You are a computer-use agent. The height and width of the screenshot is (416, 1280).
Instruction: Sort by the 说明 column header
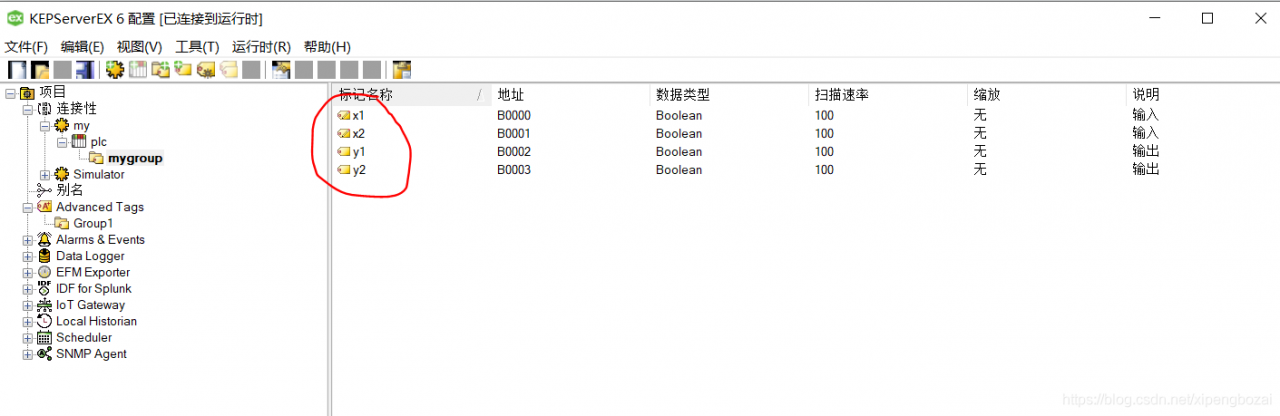pyautogui.click(x=1202, y=95)
